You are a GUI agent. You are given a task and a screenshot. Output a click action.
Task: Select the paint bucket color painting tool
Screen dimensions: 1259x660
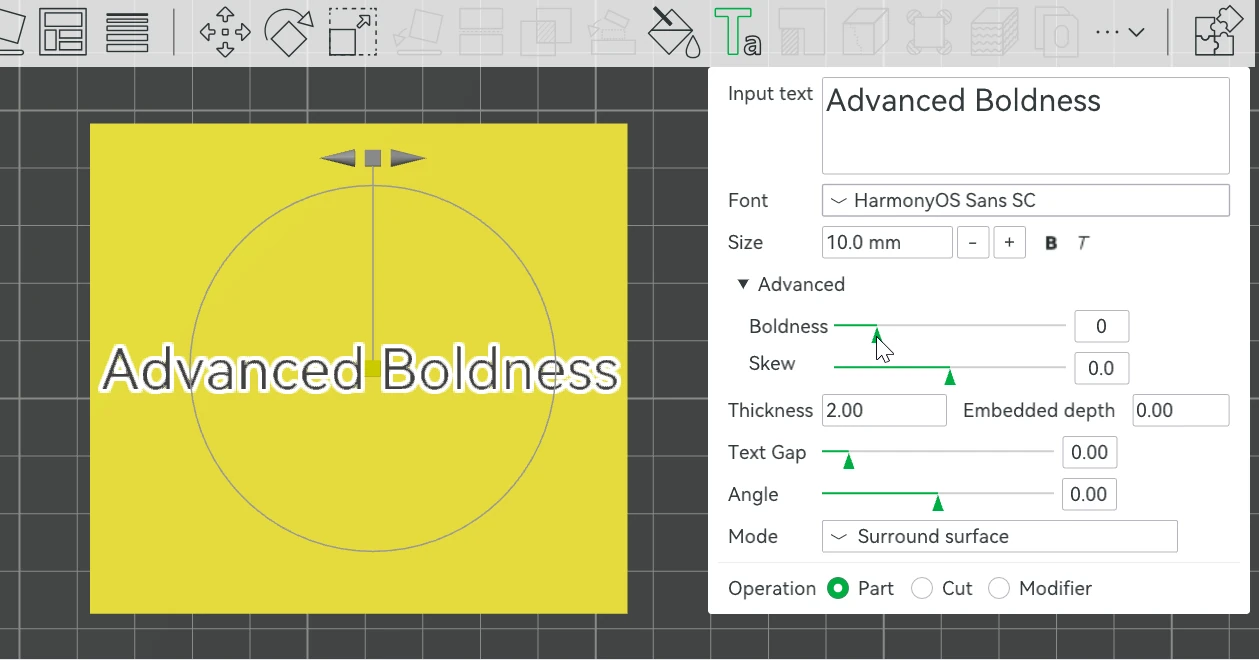click(675, 33)
